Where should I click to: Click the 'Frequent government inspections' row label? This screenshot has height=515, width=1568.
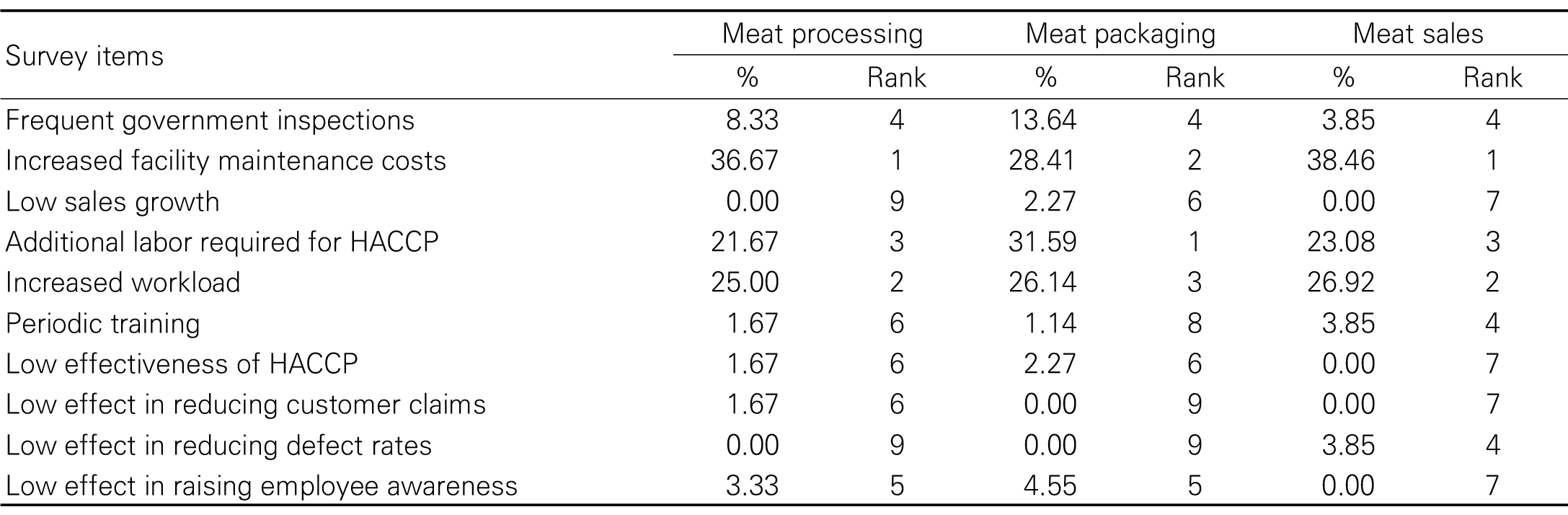tap(210, 120)
